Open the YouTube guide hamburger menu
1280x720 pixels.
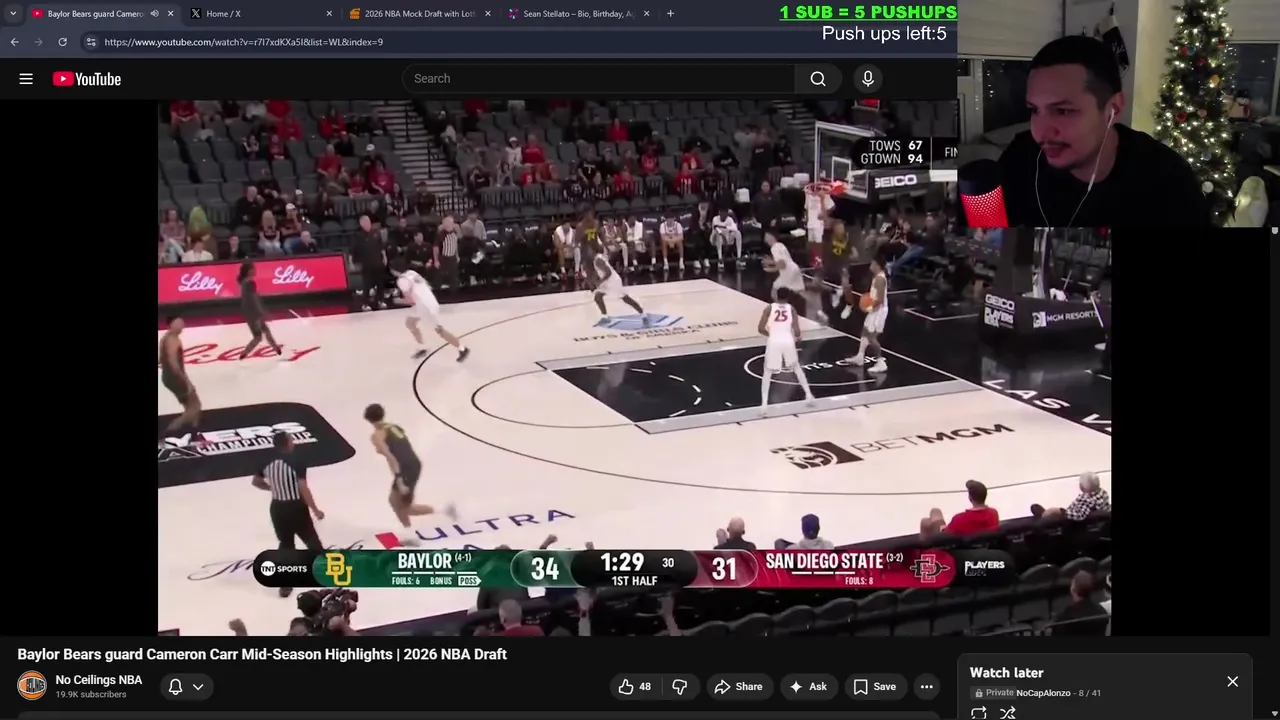coord(26,79)
